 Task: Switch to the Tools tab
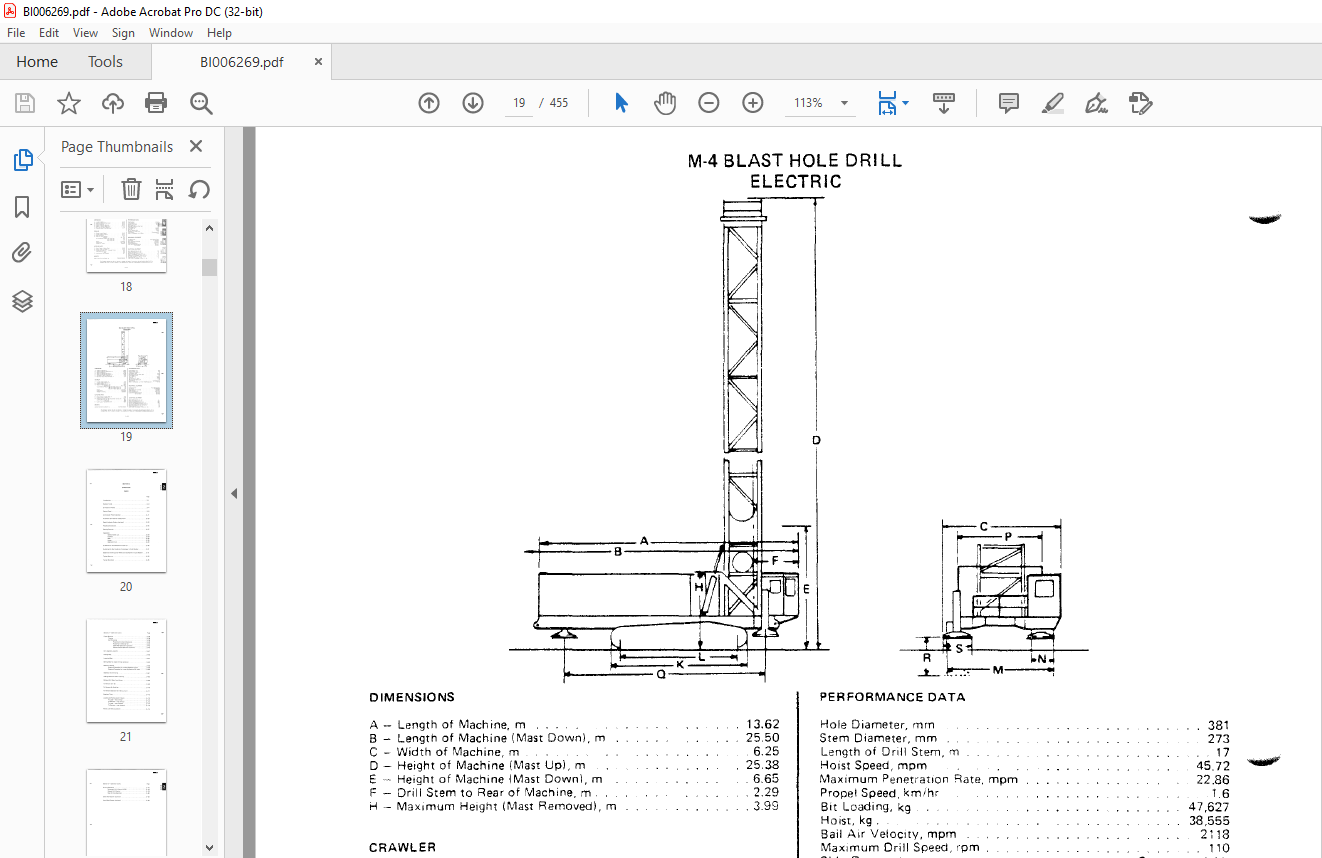pyautogui.click(x=105, y=62)
